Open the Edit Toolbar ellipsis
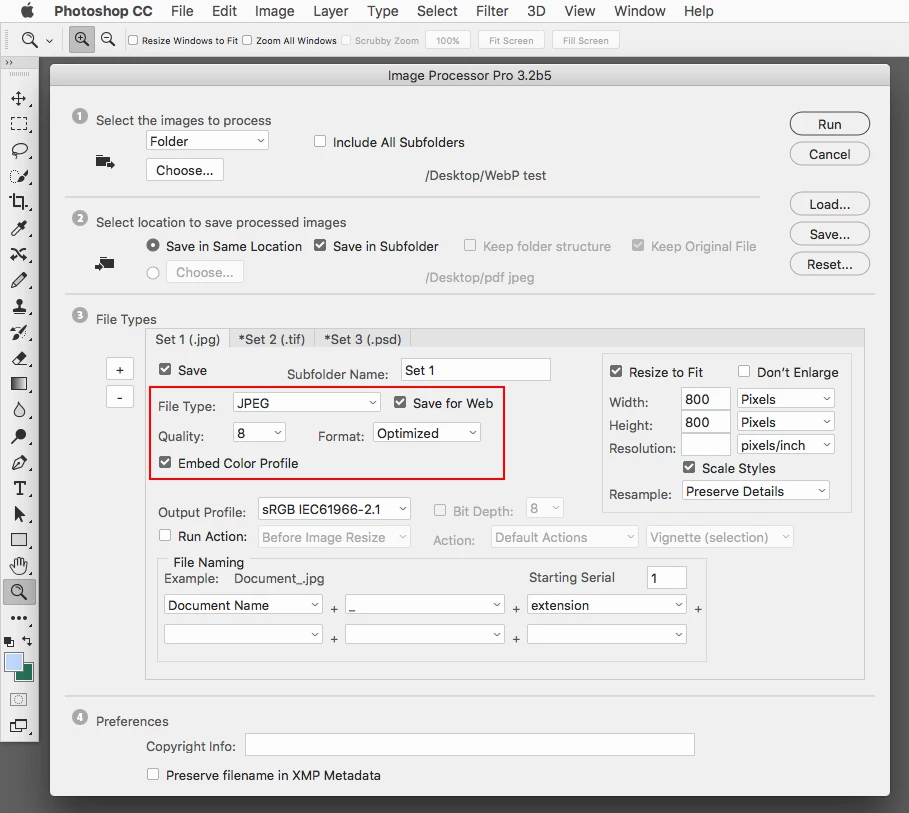The height and width of the screenshot is (813, 909). click(19, 618)
